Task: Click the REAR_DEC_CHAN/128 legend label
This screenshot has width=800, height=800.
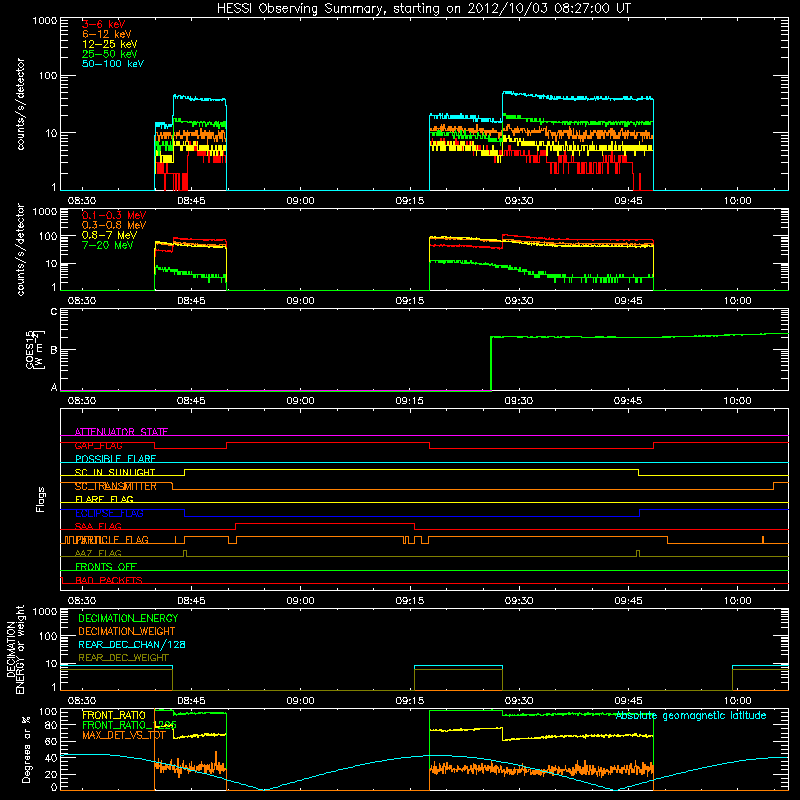Action: [132, 644]
